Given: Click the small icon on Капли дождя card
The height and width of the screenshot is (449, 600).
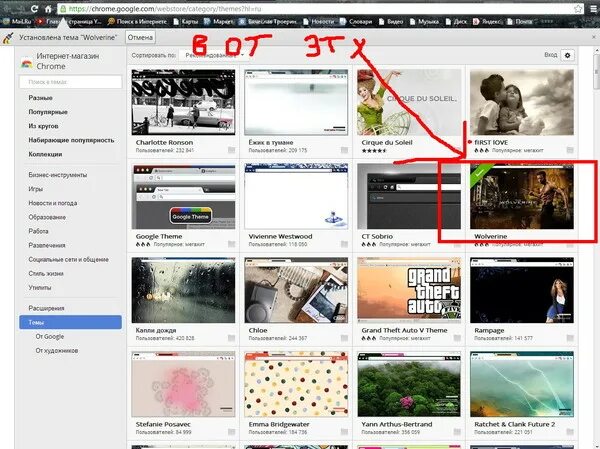Looking at the screenshot, I should 232,338.
